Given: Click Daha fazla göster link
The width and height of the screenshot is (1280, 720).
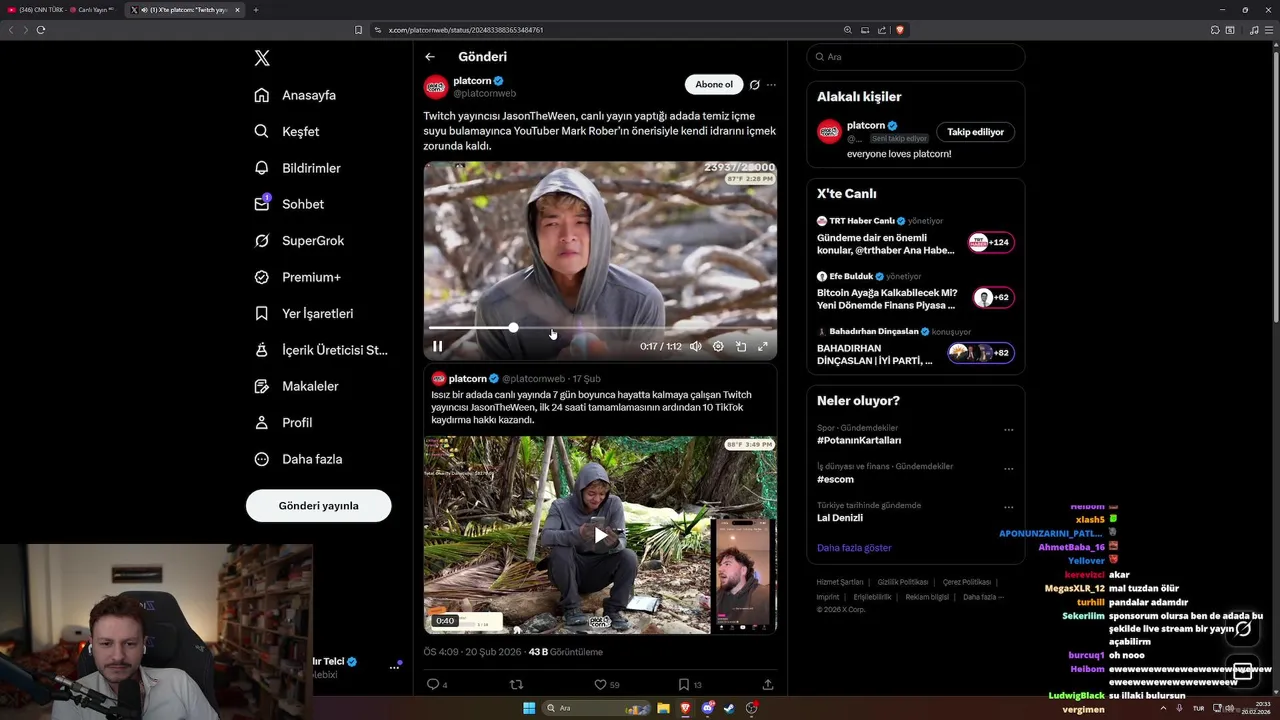Looking at the screenshot, I should 854,548.
